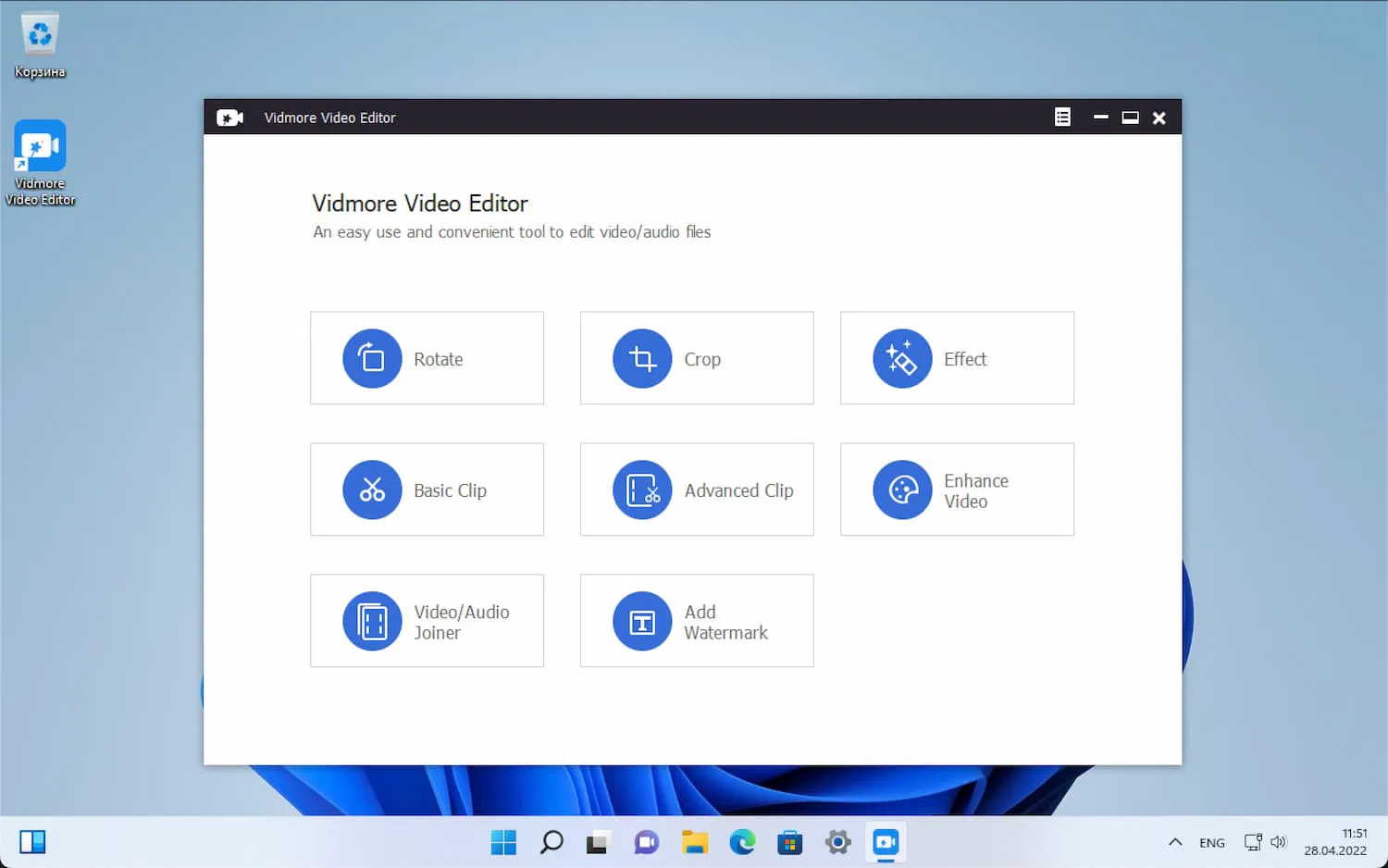Click the "An easy use and convenient tool" subtitle

point(512,232)
